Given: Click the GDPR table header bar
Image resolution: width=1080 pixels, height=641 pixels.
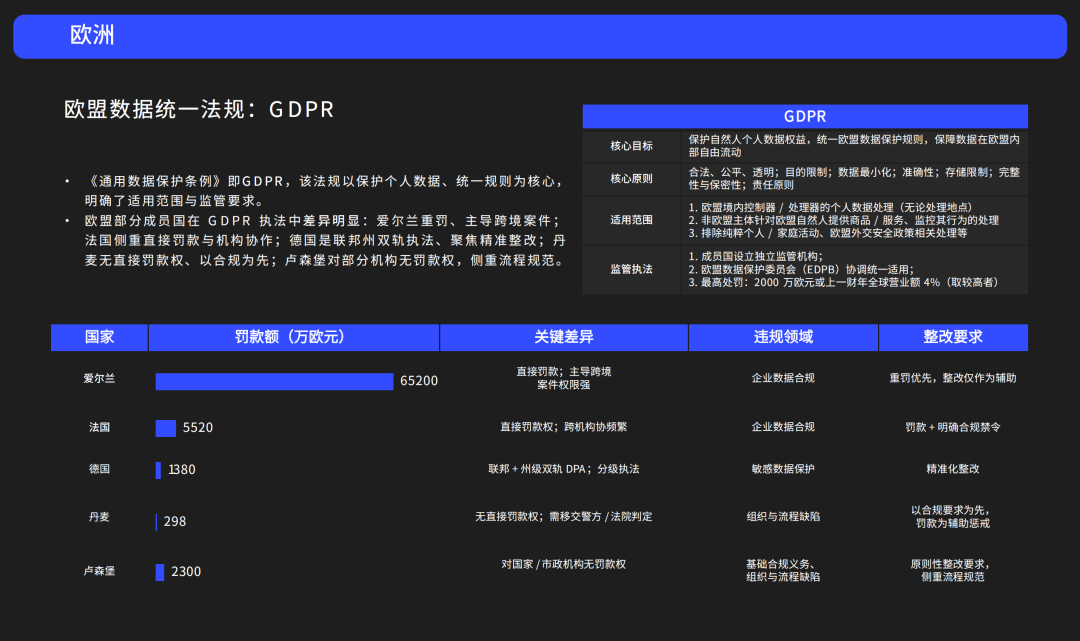Looking at the screenshot, I should point(805,117).
